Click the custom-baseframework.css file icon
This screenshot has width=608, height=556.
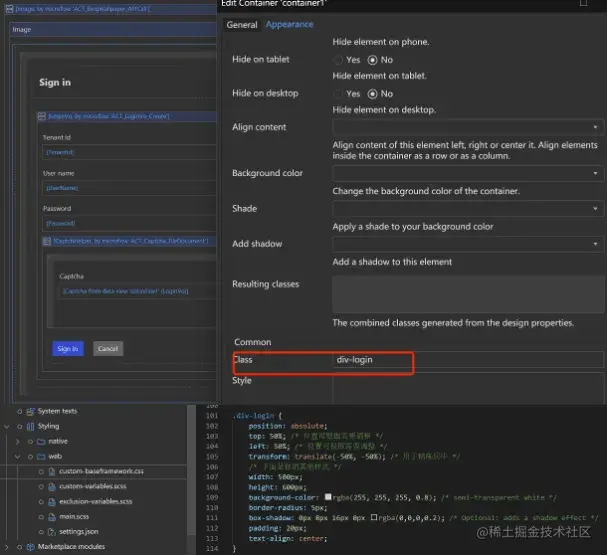[x=52, y=471]
